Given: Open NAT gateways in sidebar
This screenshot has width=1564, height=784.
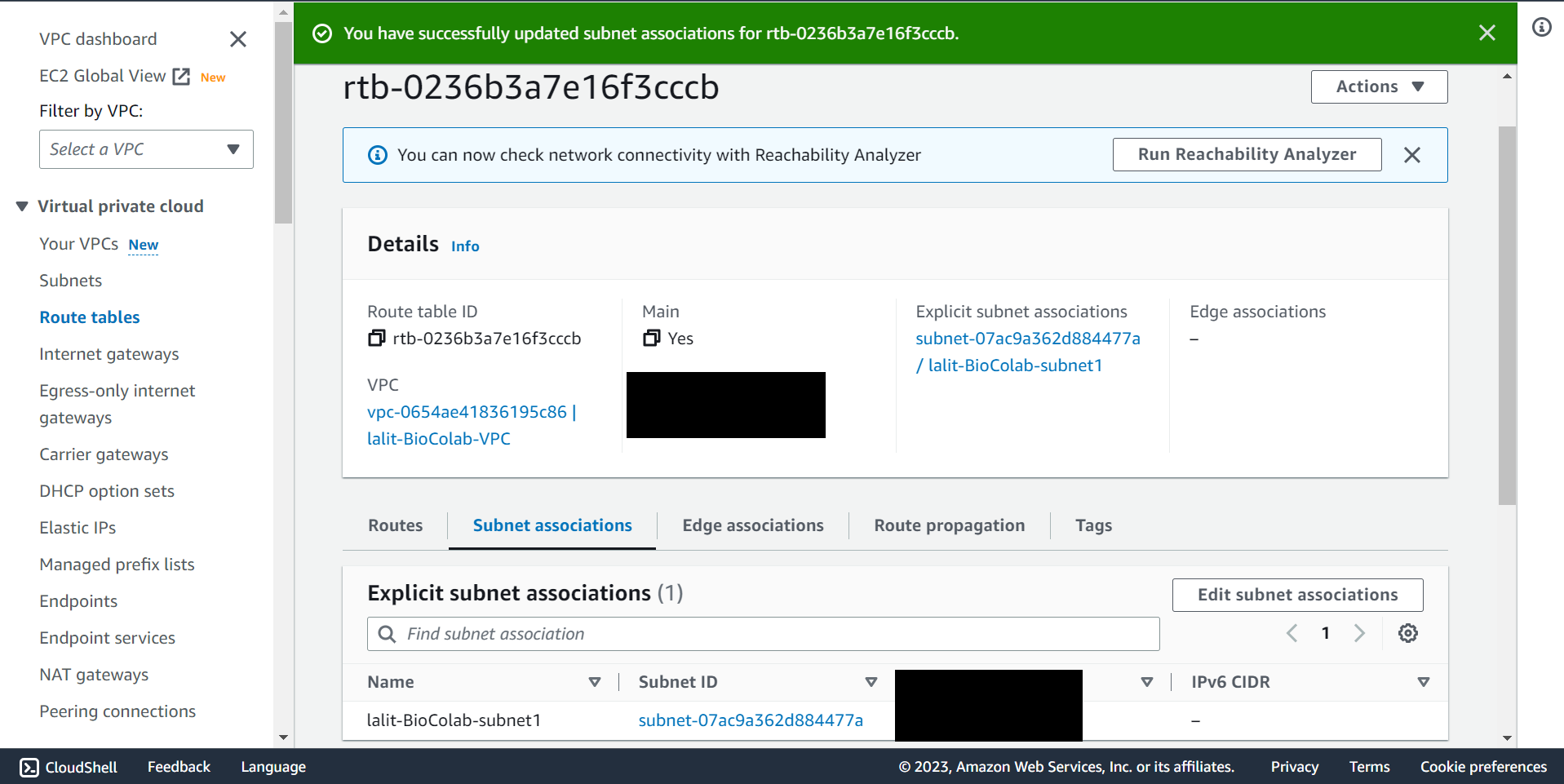Looking at the screenshot, I should [x=94, y=675].
